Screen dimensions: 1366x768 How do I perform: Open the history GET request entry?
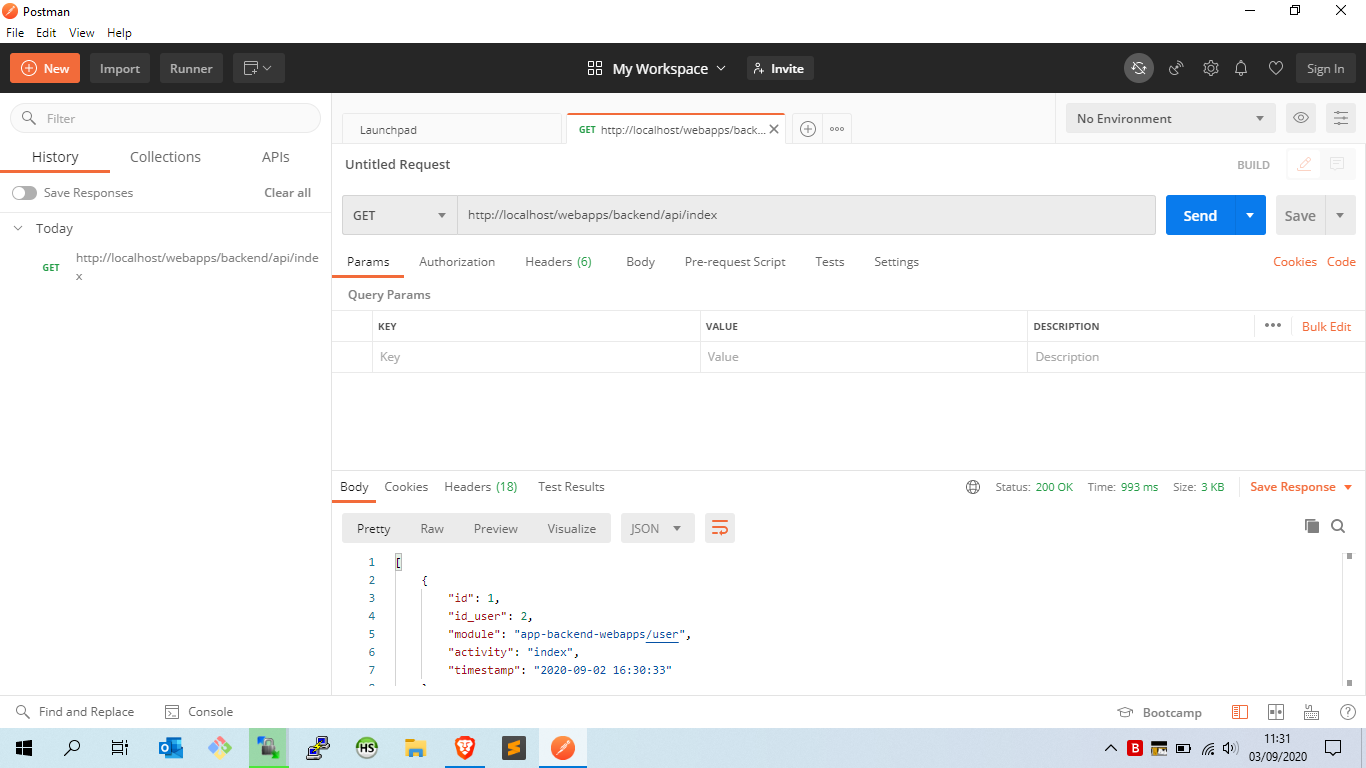pos(180,267)
